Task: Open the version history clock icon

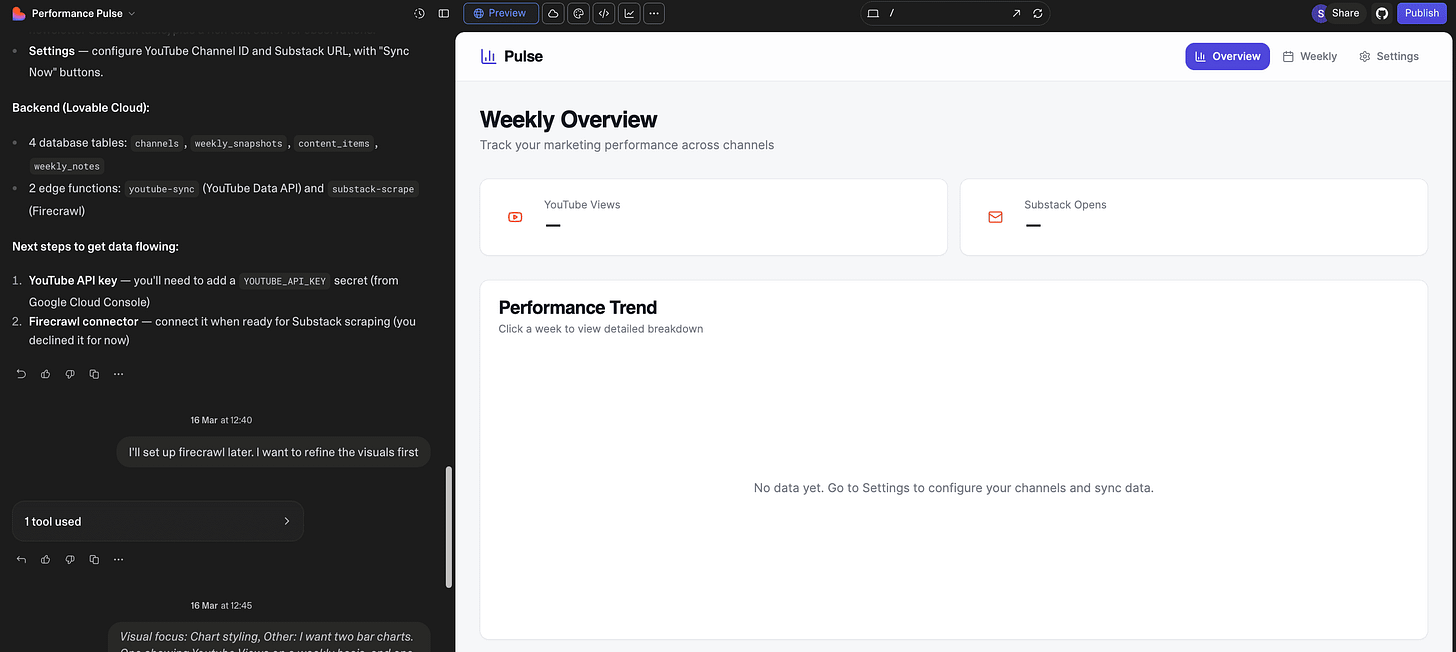Action: (x=419, y=13)
